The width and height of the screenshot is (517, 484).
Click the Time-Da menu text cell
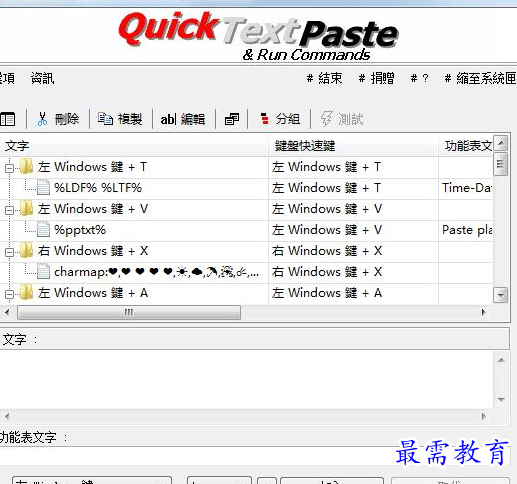466,188
